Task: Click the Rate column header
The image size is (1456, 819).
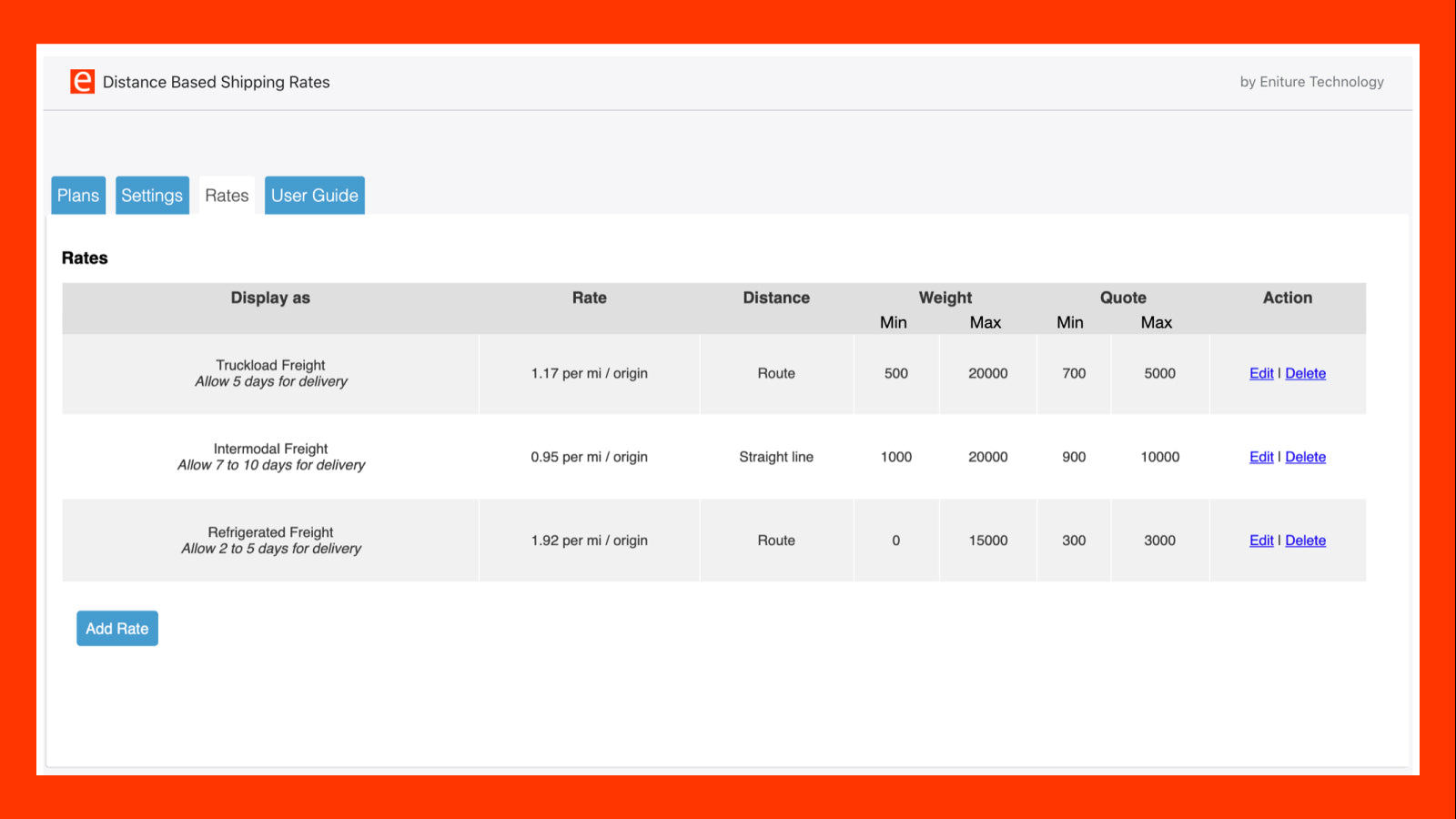Action: click(589, 298)
